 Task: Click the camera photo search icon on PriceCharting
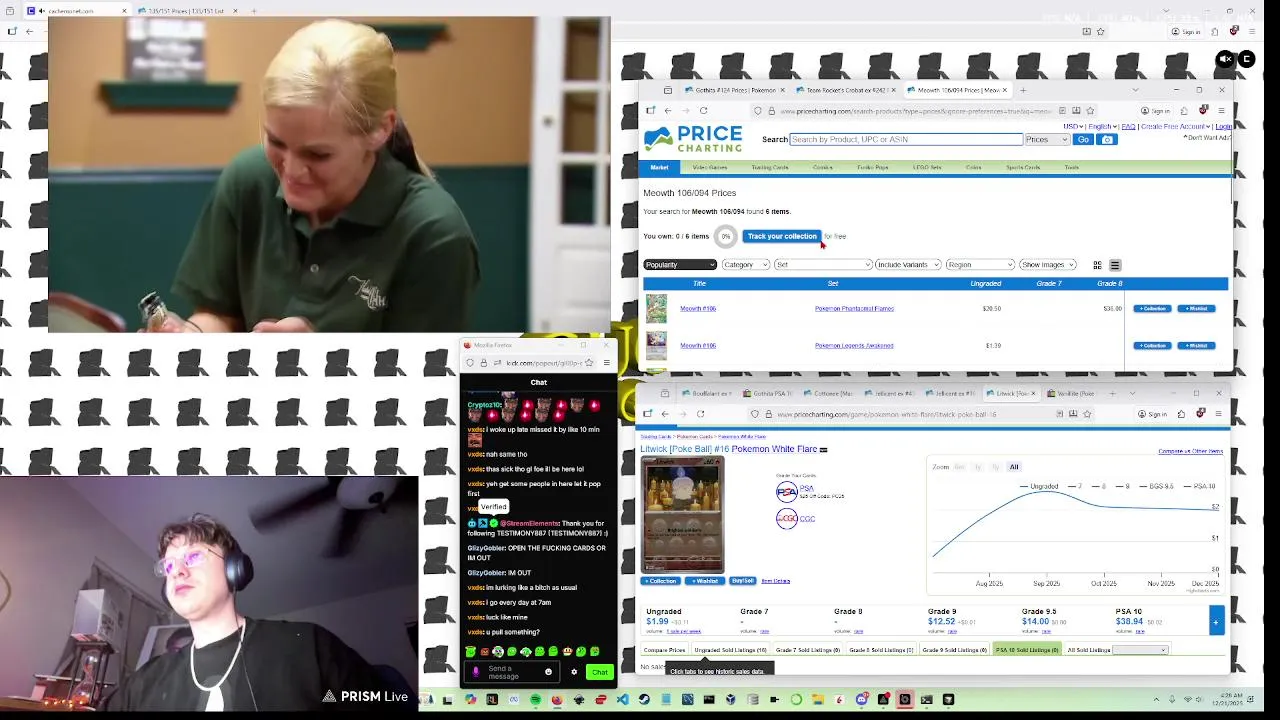[1107, 139]
